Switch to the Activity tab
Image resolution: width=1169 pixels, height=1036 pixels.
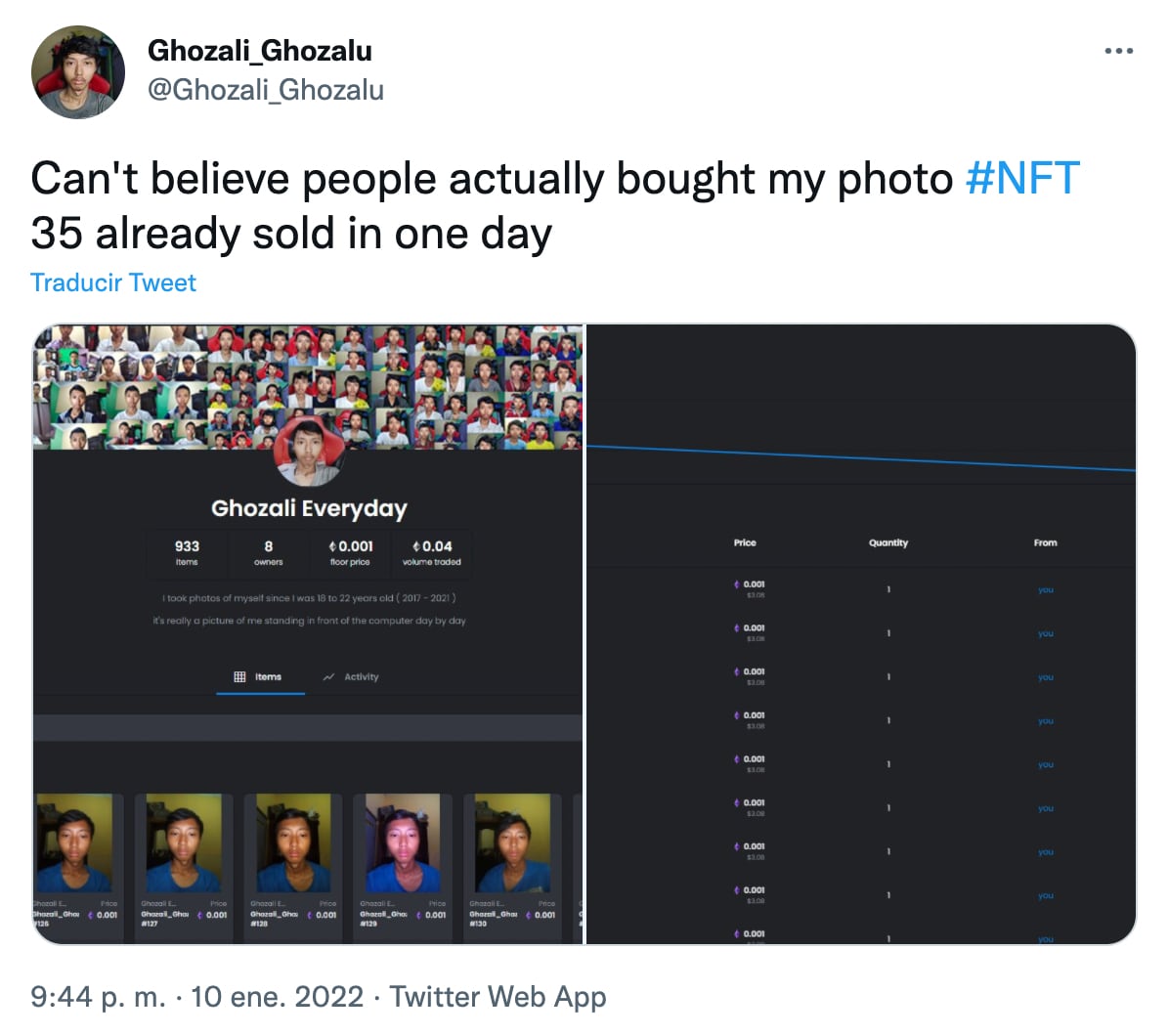point(352,676)
